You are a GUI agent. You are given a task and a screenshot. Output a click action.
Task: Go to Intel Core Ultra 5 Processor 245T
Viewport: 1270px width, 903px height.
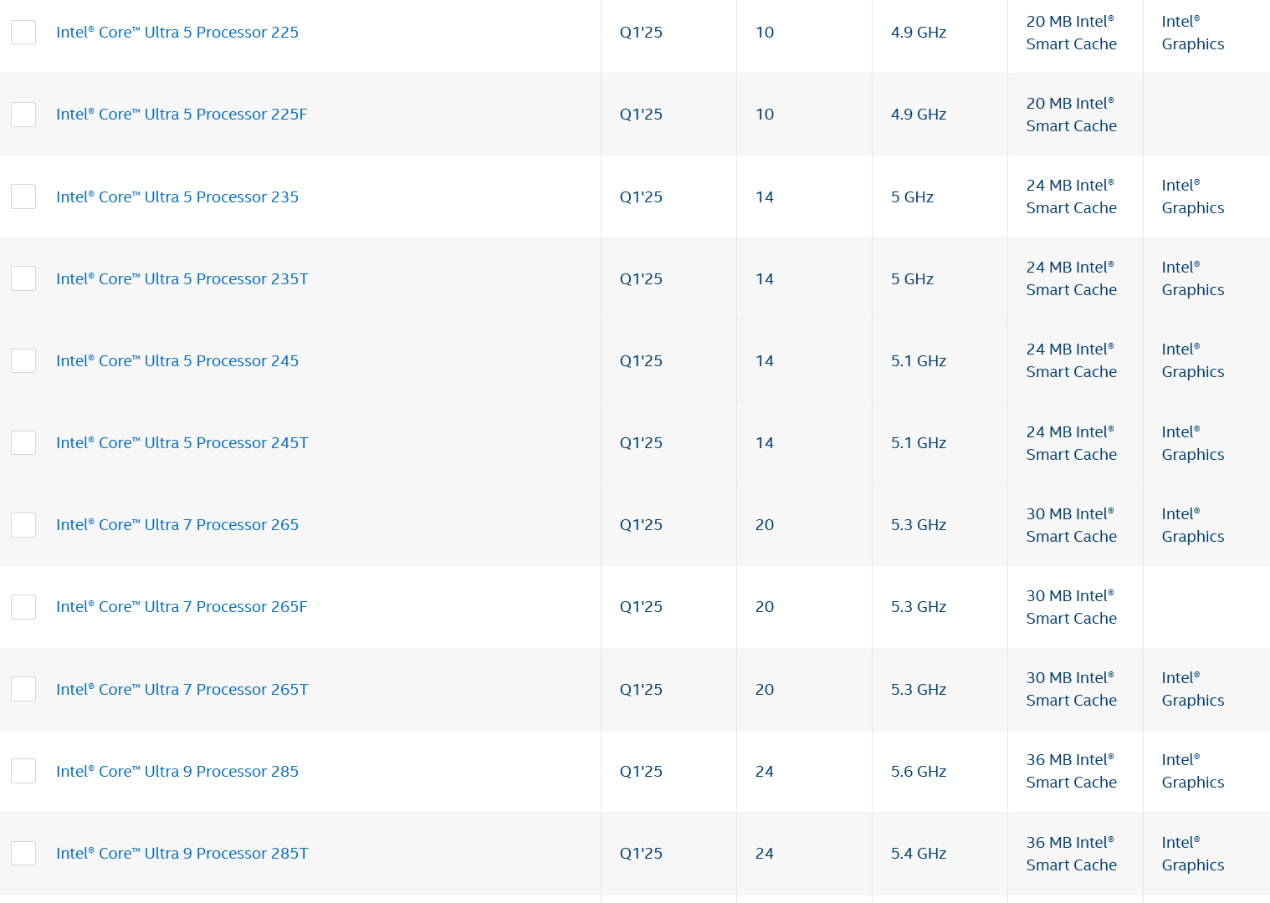click(182, 443)
